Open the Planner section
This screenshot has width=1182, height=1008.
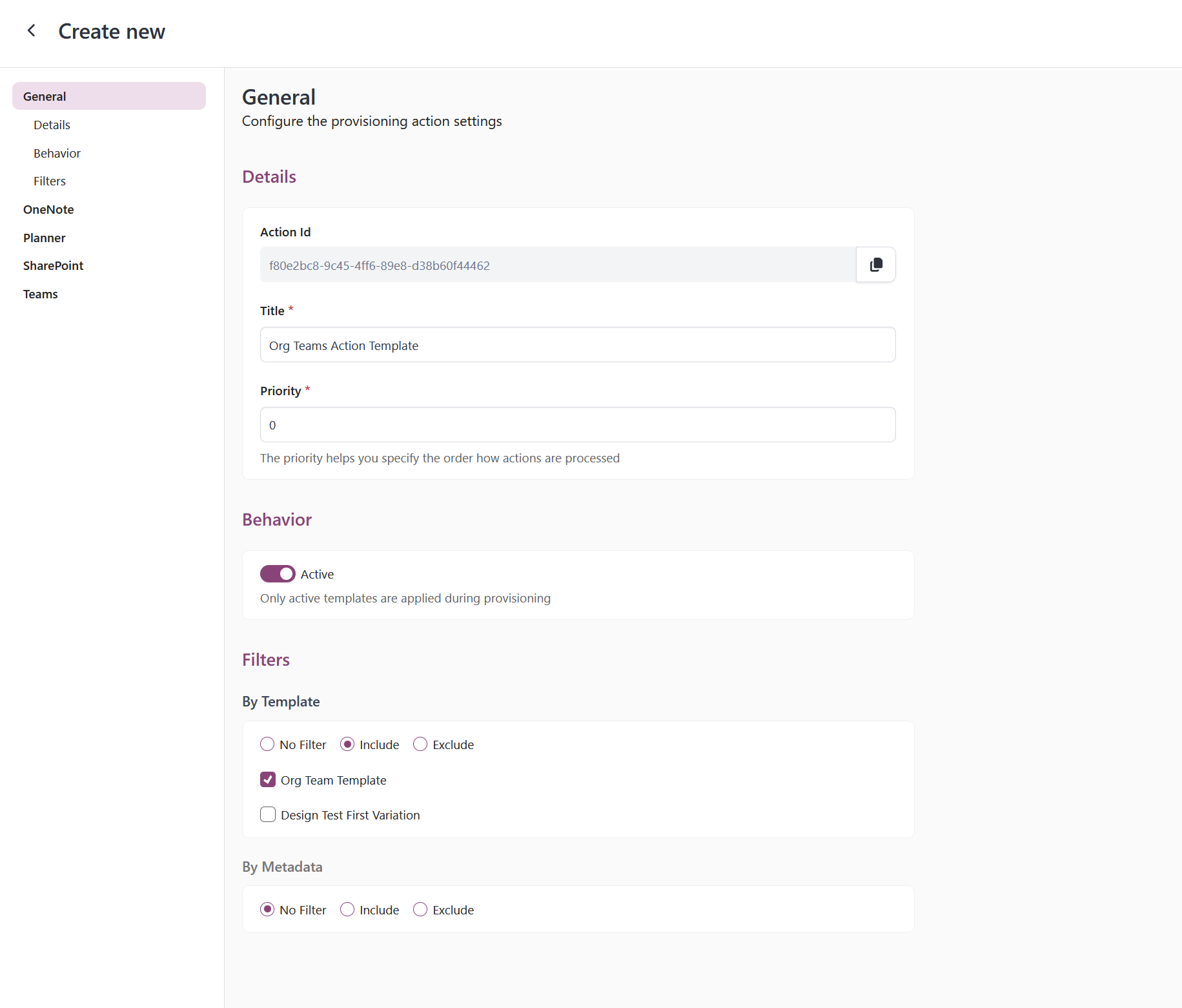point(44,238)
